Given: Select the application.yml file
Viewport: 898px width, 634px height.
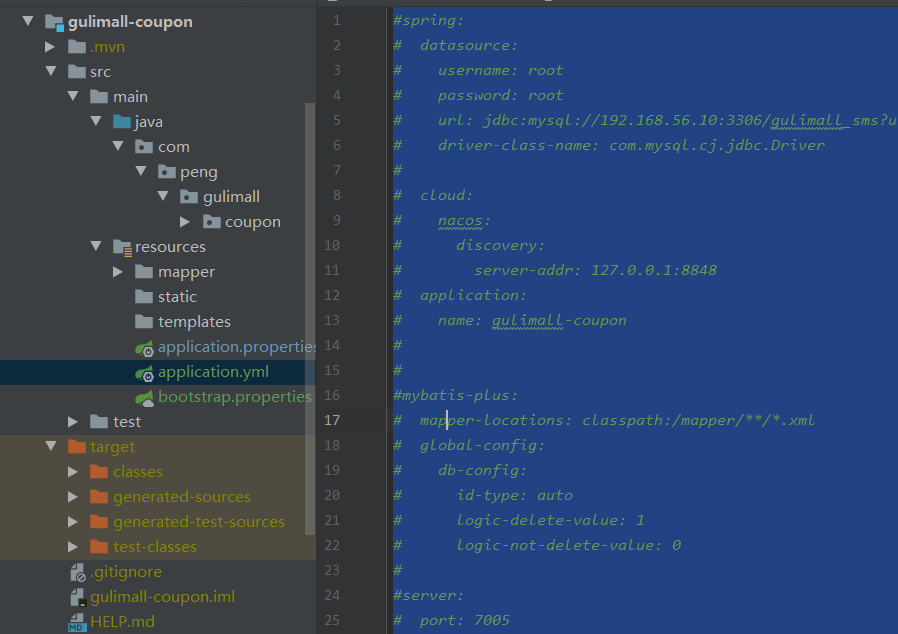Looking at the screenshot, I should point(213,372).
